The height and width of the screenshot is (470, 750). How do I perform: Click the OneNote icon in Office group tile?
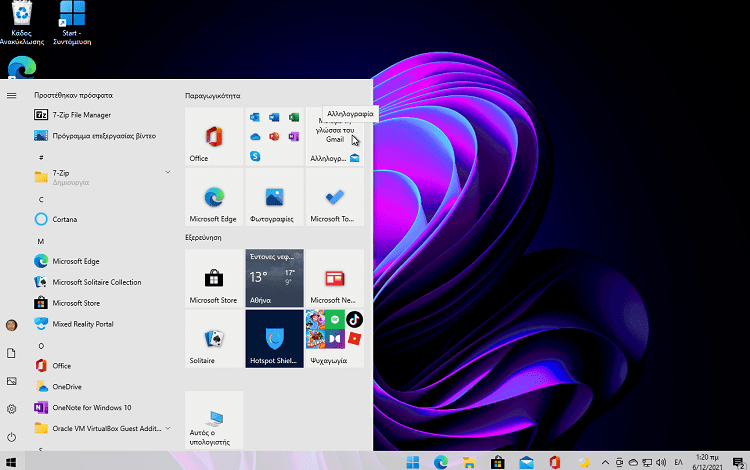point(294,137)
